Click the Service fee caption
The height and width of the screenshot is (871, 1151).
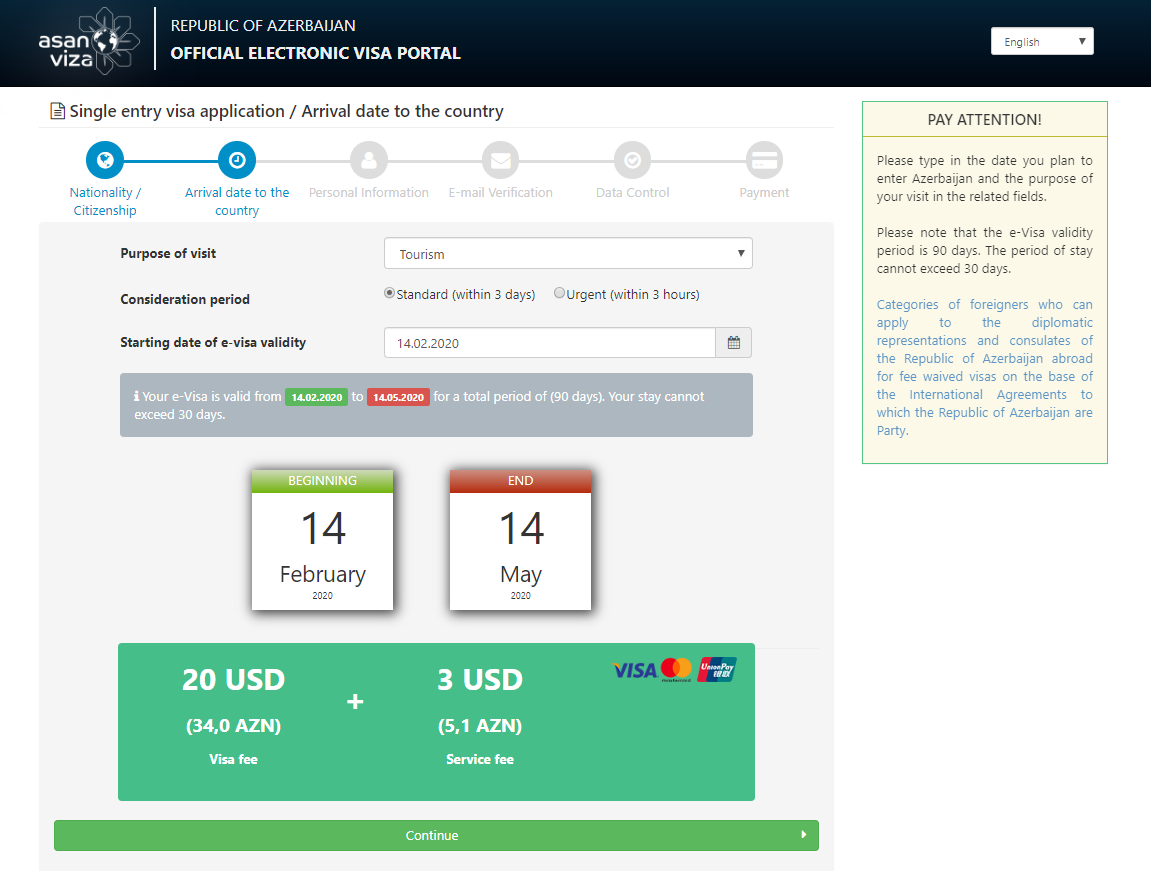480,759
